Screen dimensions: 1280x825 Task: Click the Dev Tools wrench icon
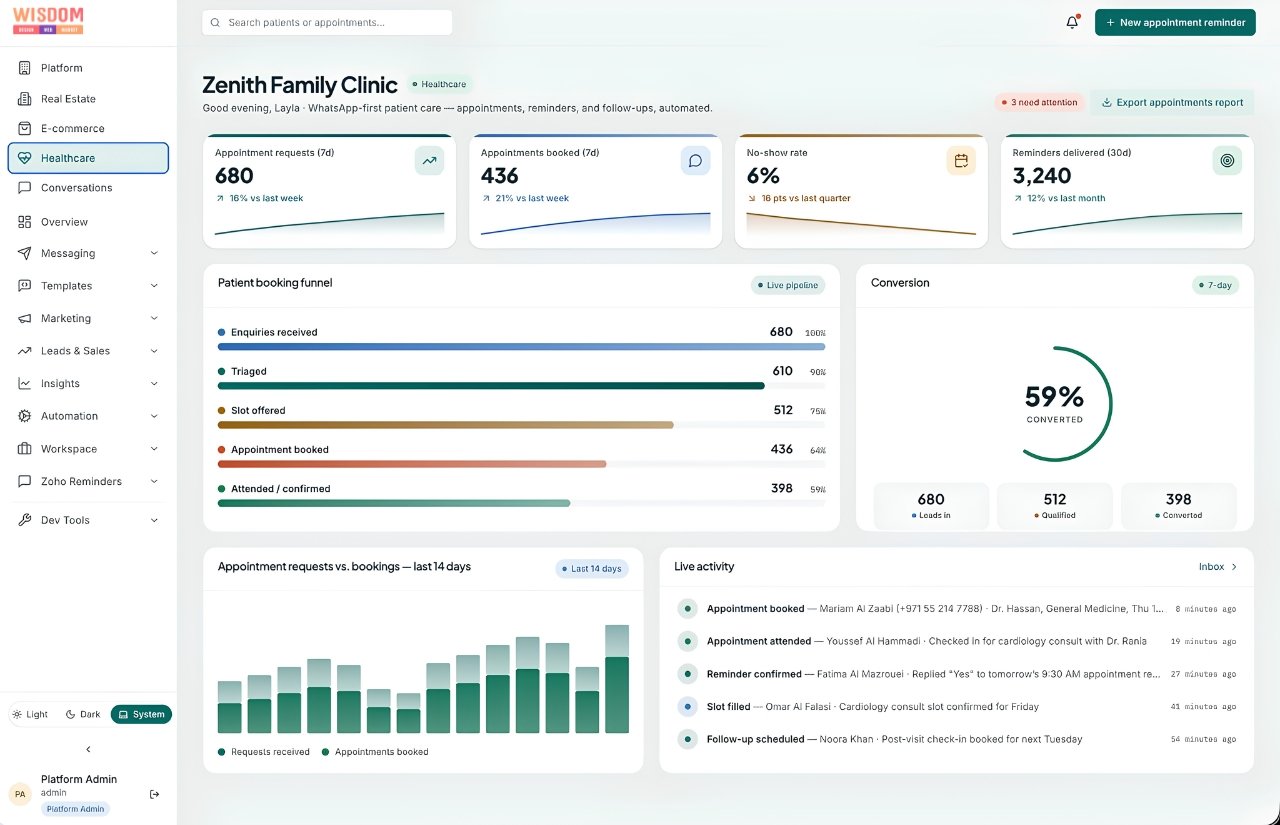pyautogui.click(x=24, y=520)
